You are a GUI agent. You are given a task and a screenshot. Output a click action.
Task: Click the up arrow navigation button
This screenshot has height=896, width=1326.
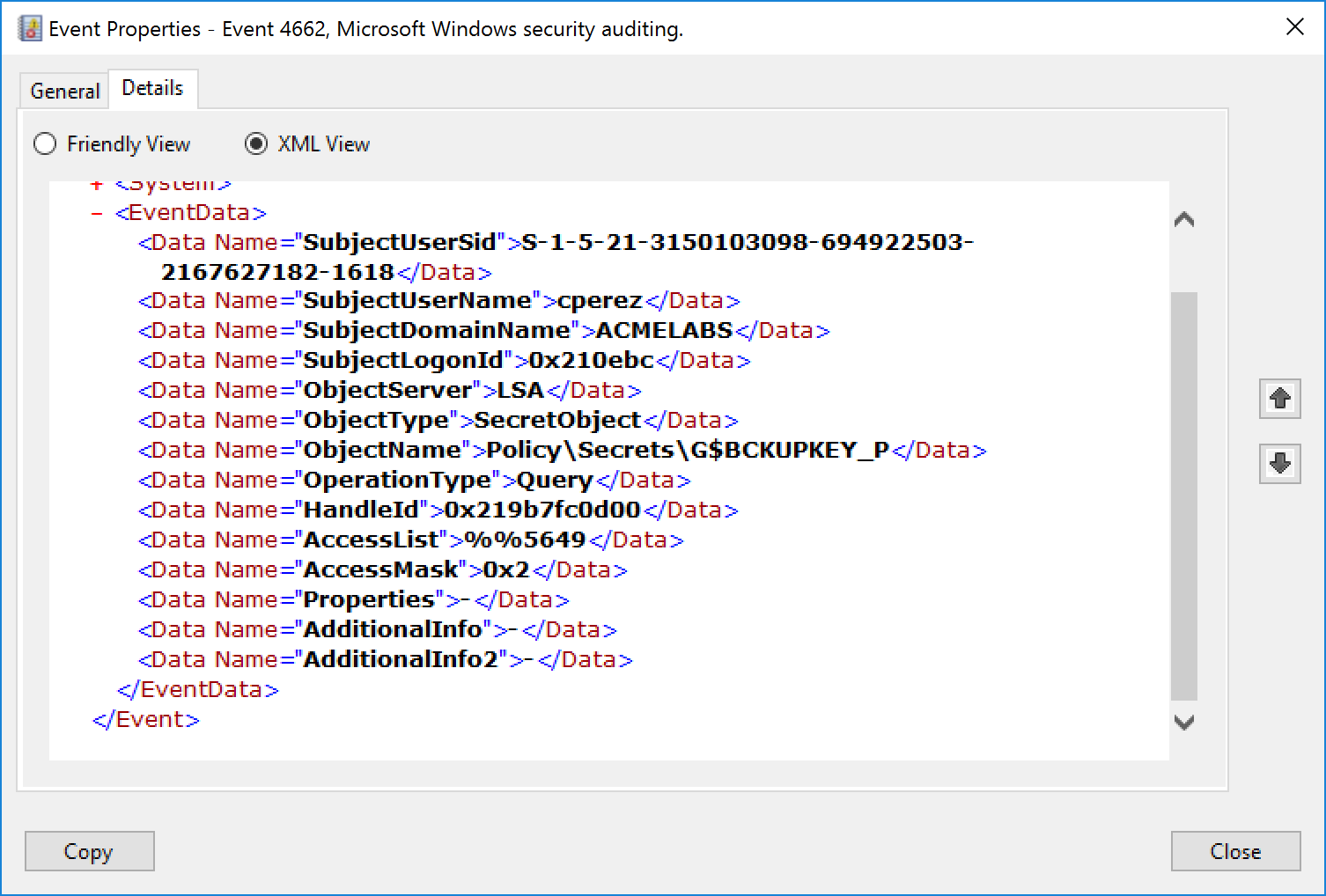(x=1279, y=399)
